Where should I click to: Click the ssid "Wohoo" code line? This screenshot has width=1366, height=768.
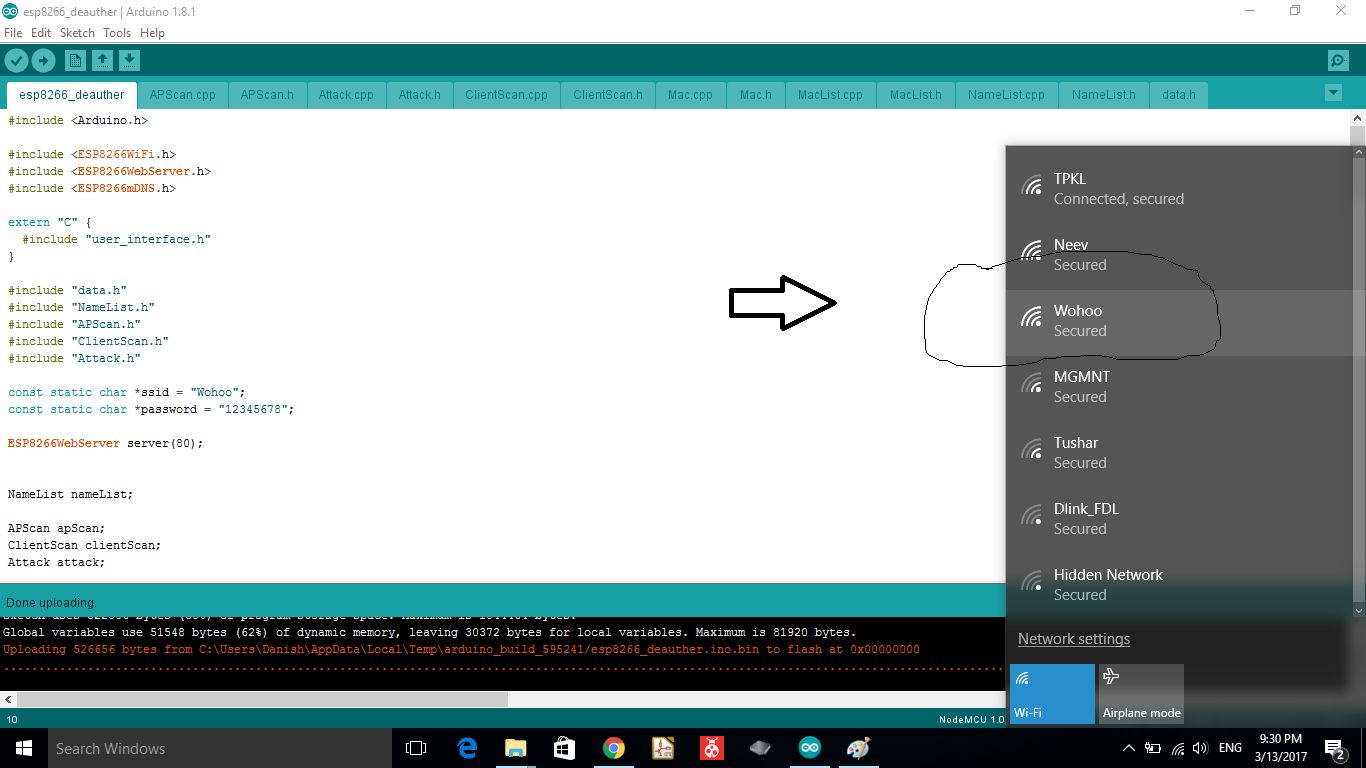(126, 392)
